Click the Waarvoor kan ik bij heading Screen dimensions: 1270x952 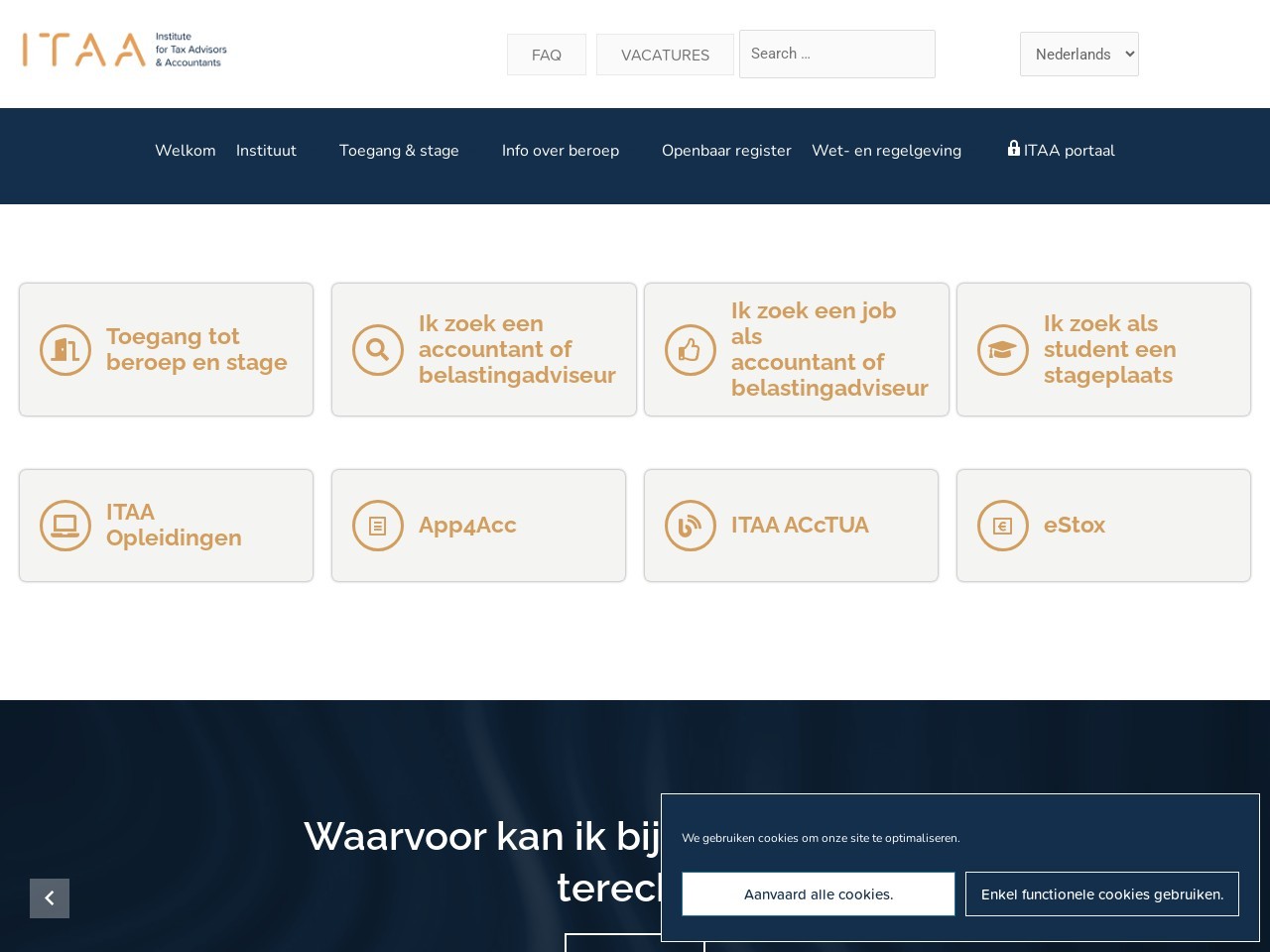click(x=482, y=861)
